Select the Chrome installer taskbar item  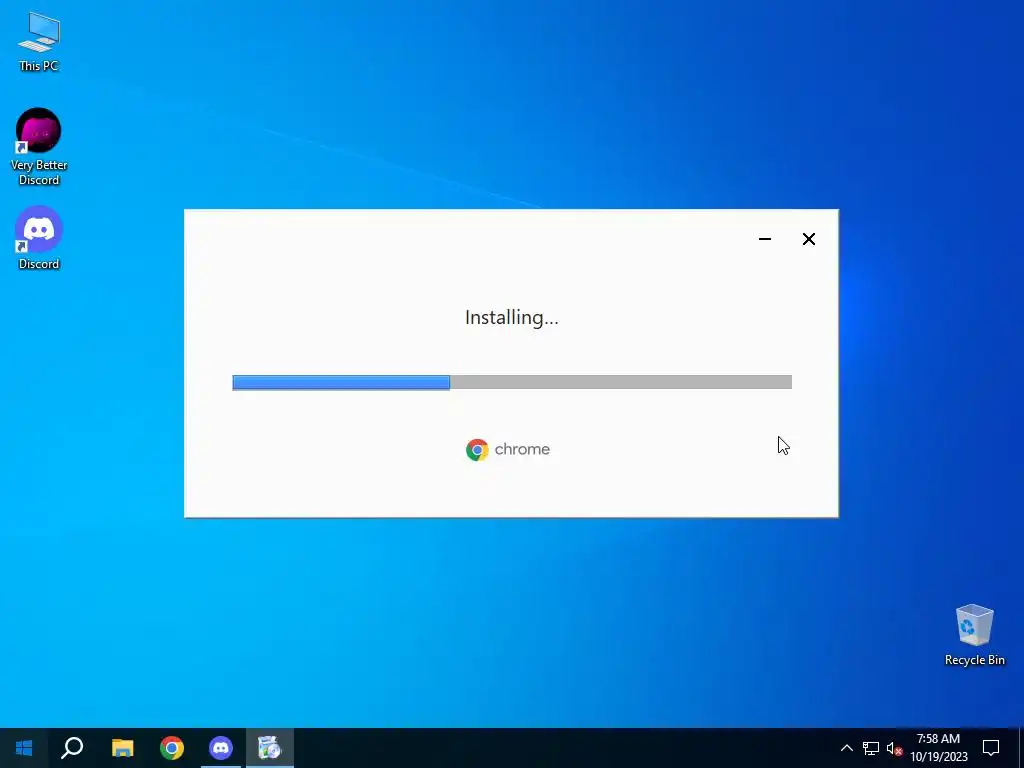(x=270, y=748)
